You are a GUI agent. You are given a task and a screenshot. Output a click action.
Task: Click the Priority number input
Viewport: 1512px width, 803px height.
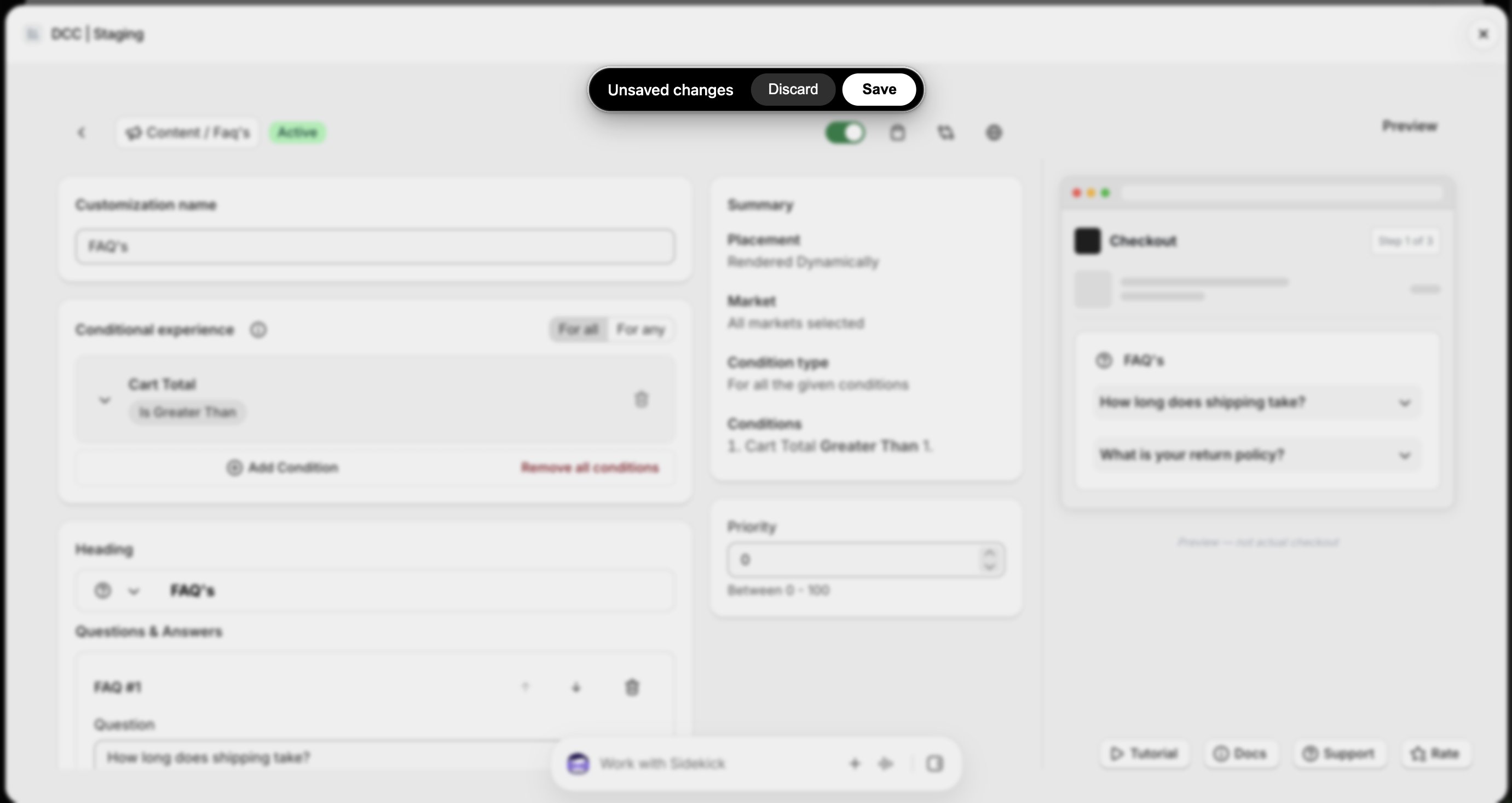click(854, 560)
